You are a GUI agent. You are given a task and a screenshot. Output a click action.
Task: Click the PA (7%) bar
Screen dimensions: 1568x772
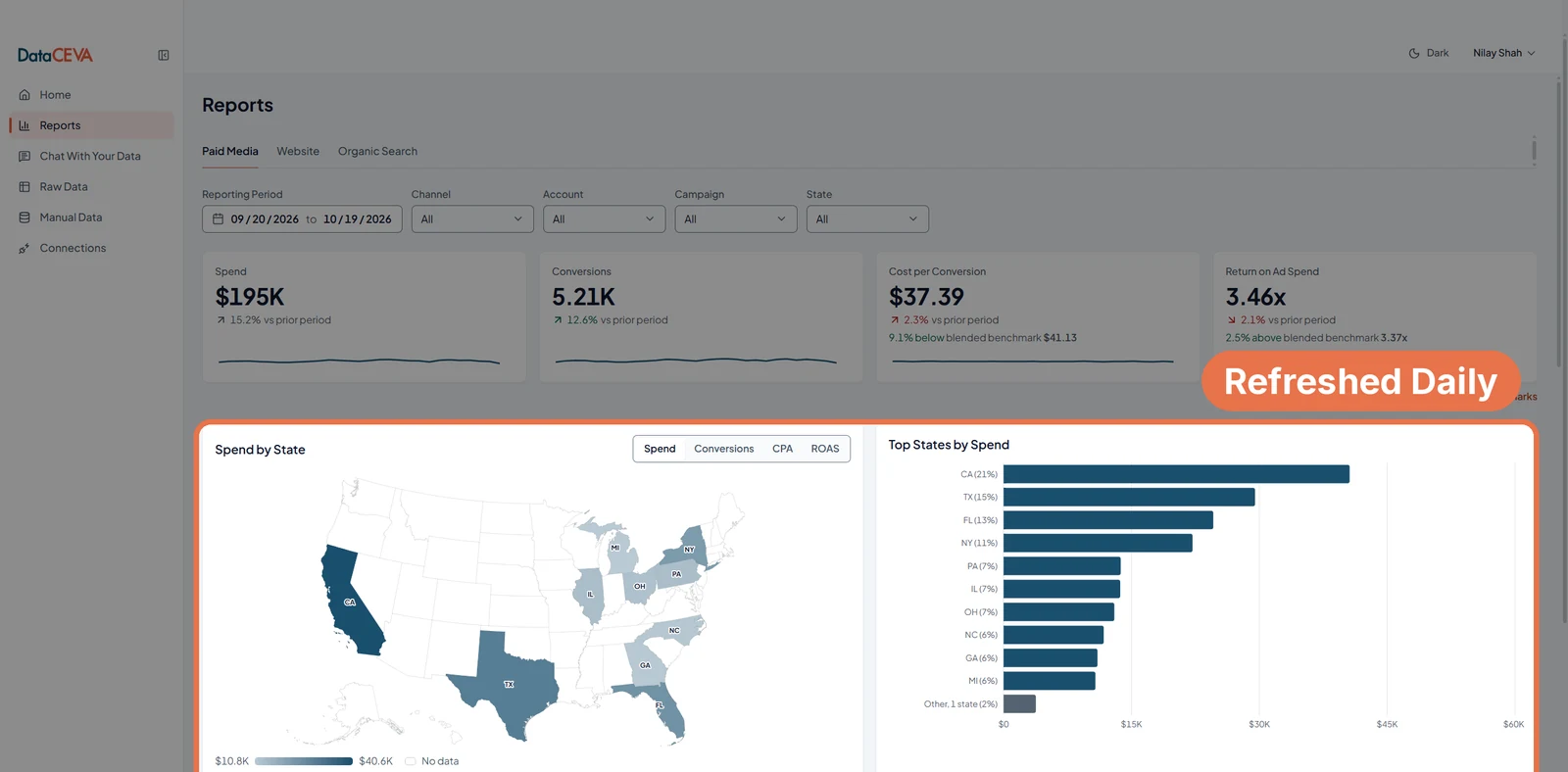(x=1061, y=566)
